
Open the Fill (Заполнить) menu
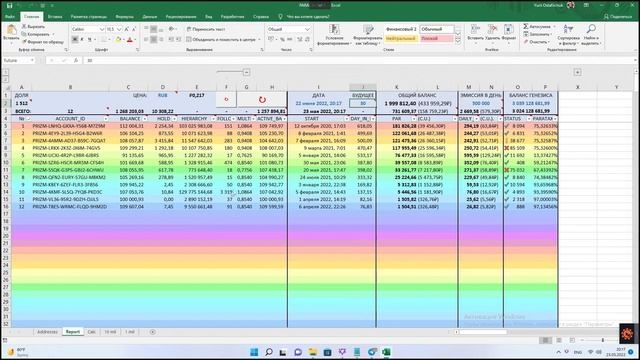coord(539,34)
